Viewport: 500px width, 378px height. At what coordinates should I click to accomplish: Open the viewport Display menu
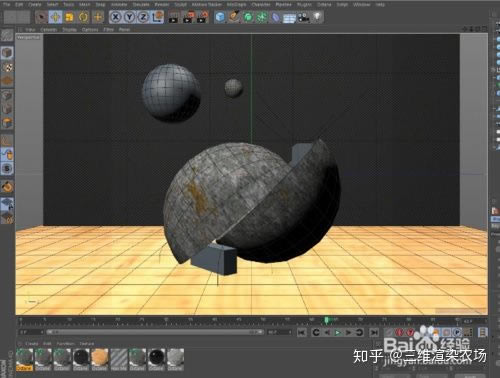[69, 30]
